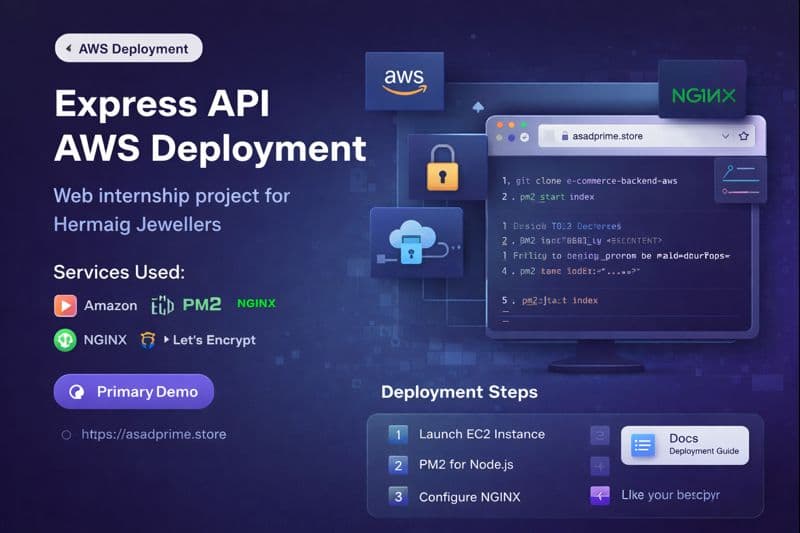This screenshot has width=800, height=533.
Task: Open the Docs Deployment Guide card
Action: tap(685, 445)
